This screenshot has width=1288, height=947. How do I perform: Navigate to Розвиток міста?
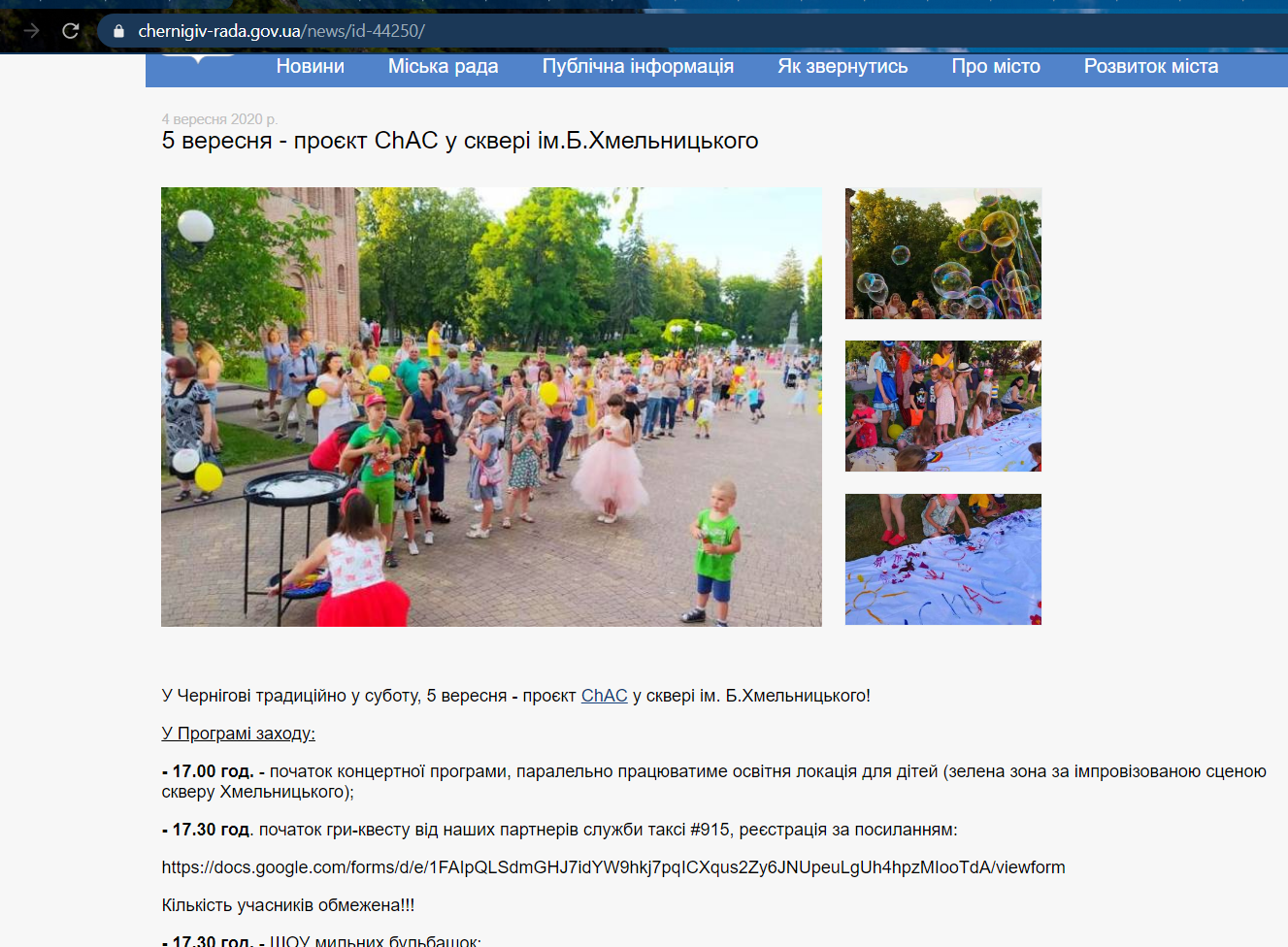click(1150, 67)
